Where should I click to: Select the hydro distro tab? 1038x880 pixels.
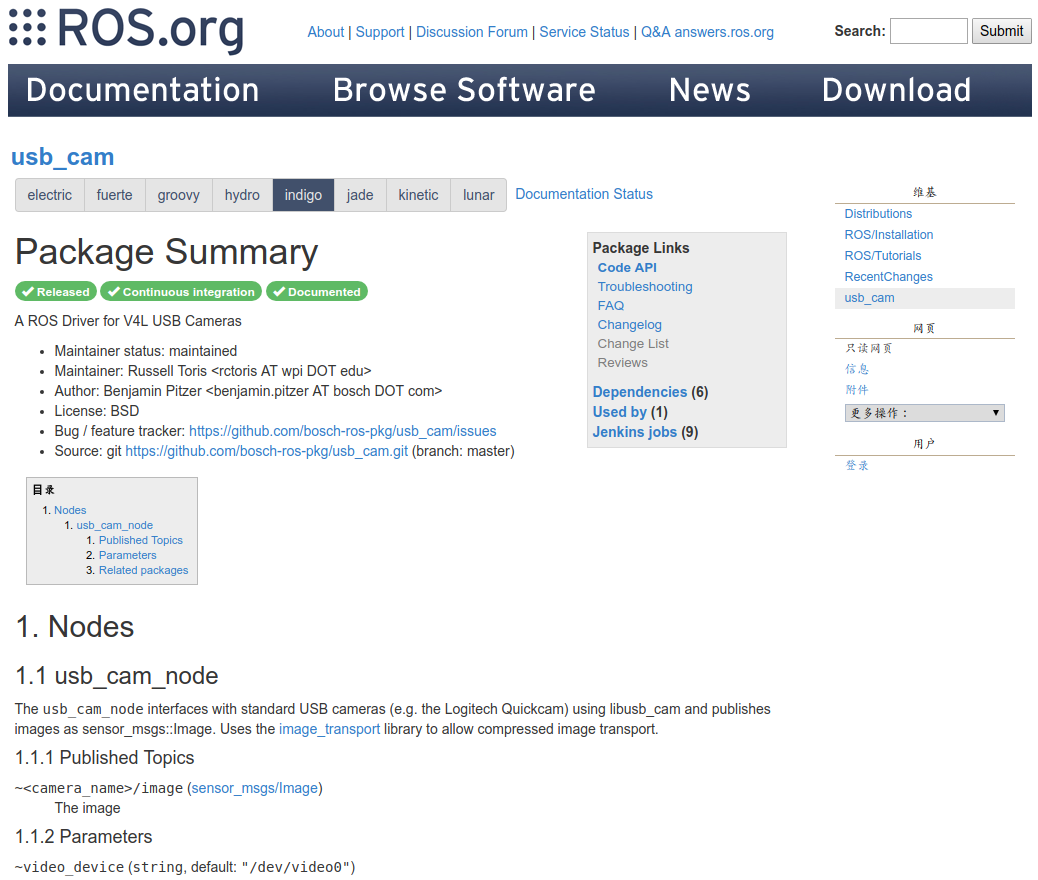coord(242,195)
